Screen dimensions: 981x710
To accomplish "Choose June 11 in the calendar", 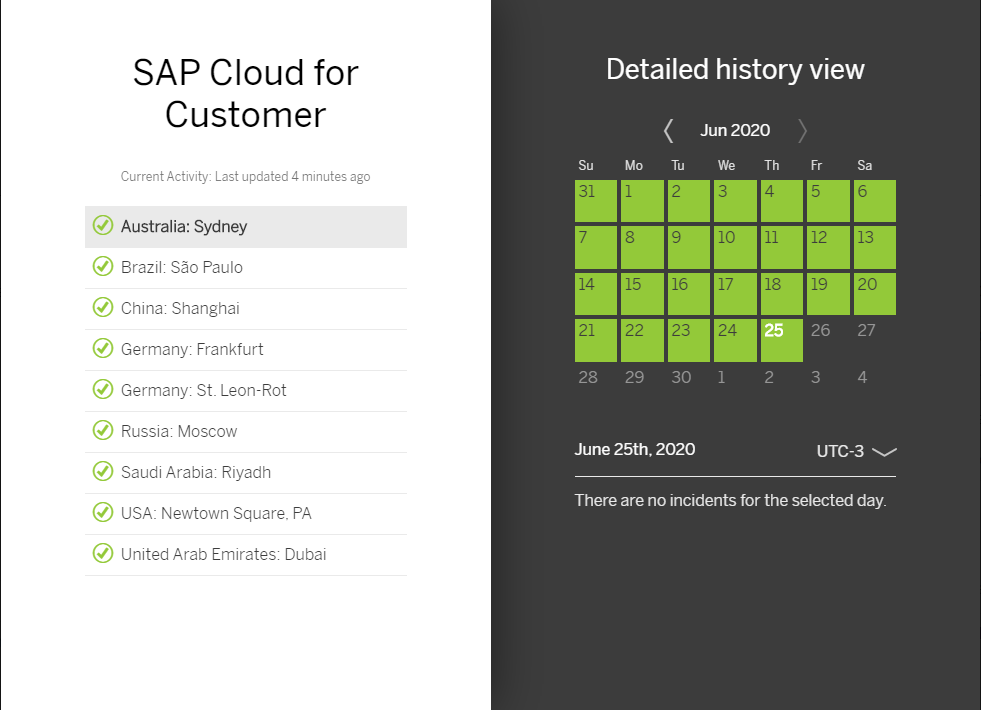I will (x=782, y=248).
